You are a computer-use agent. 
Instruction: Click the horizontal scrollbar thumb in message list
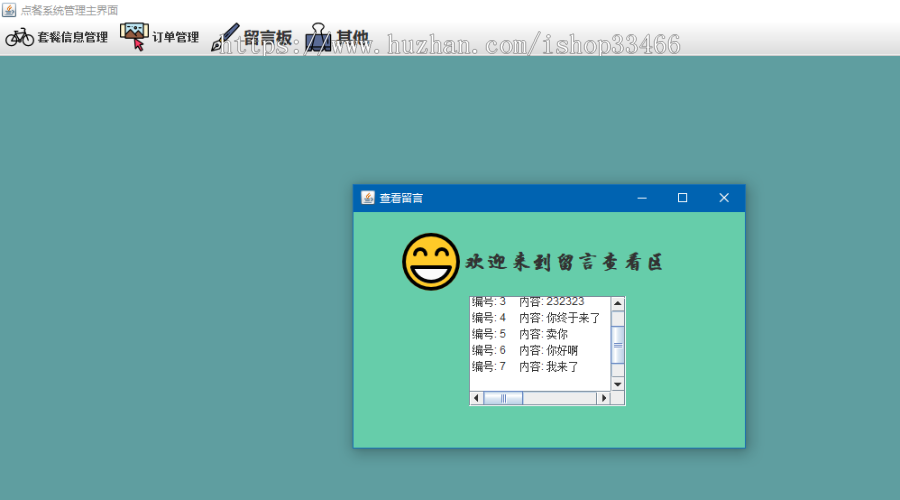click(503, 398)
